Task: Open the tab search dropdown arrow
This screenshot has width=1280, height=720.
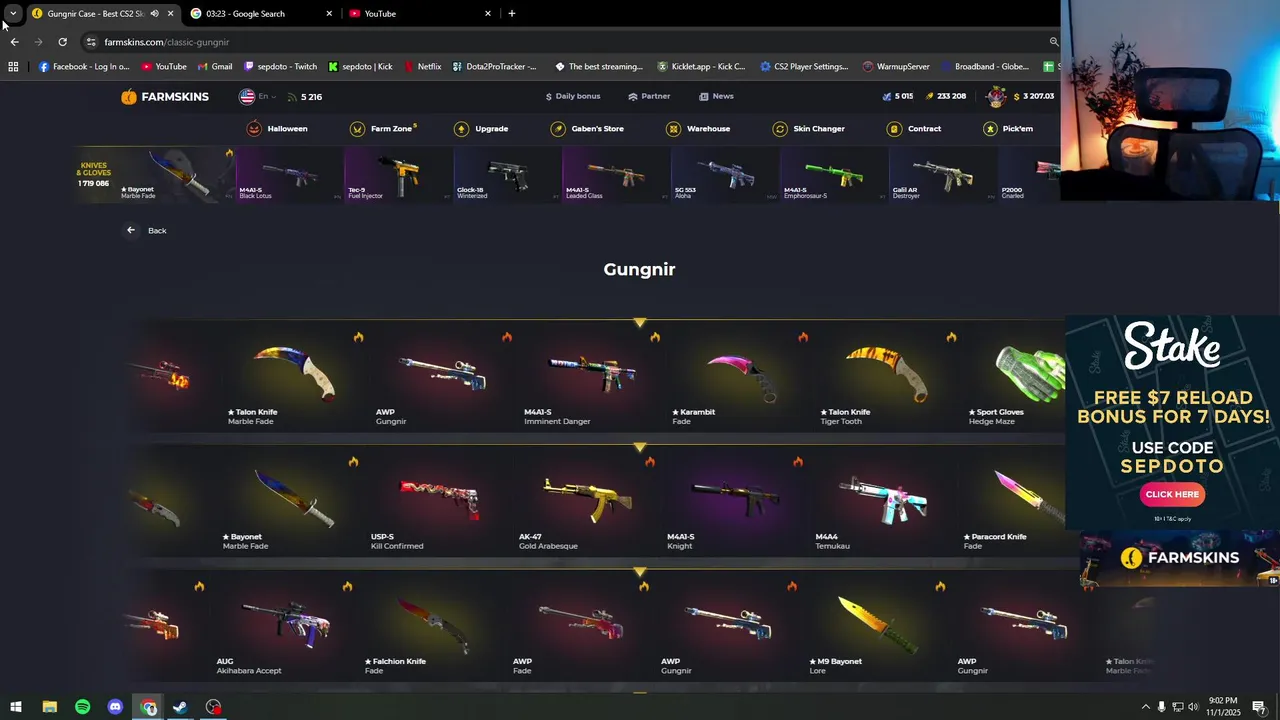Action: (13, 13)
